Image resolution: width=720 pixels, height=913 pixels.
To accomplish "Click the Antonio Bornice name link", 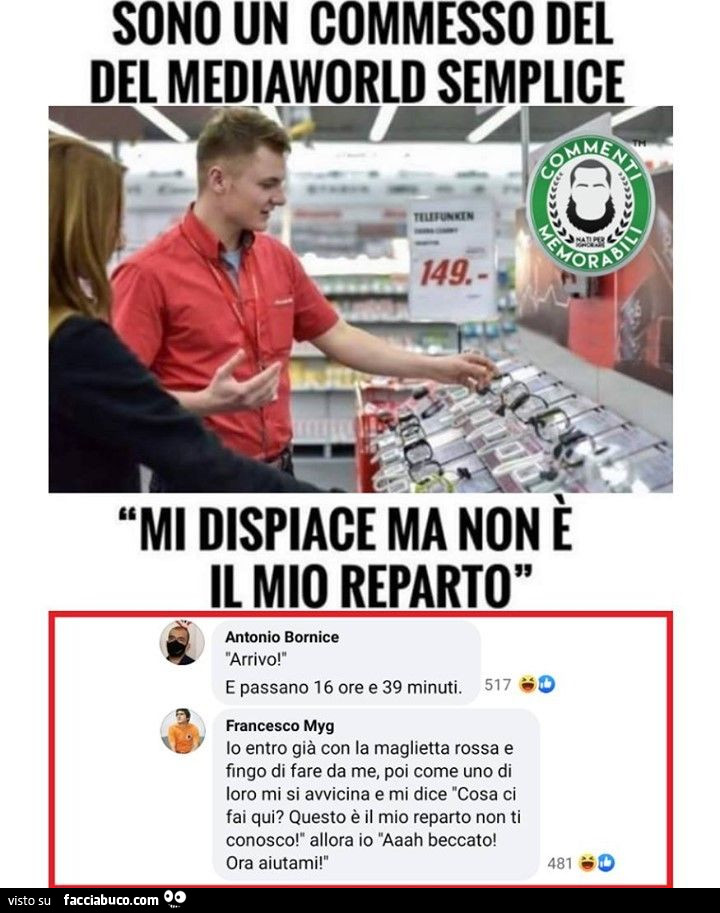I will click(282, 637).
